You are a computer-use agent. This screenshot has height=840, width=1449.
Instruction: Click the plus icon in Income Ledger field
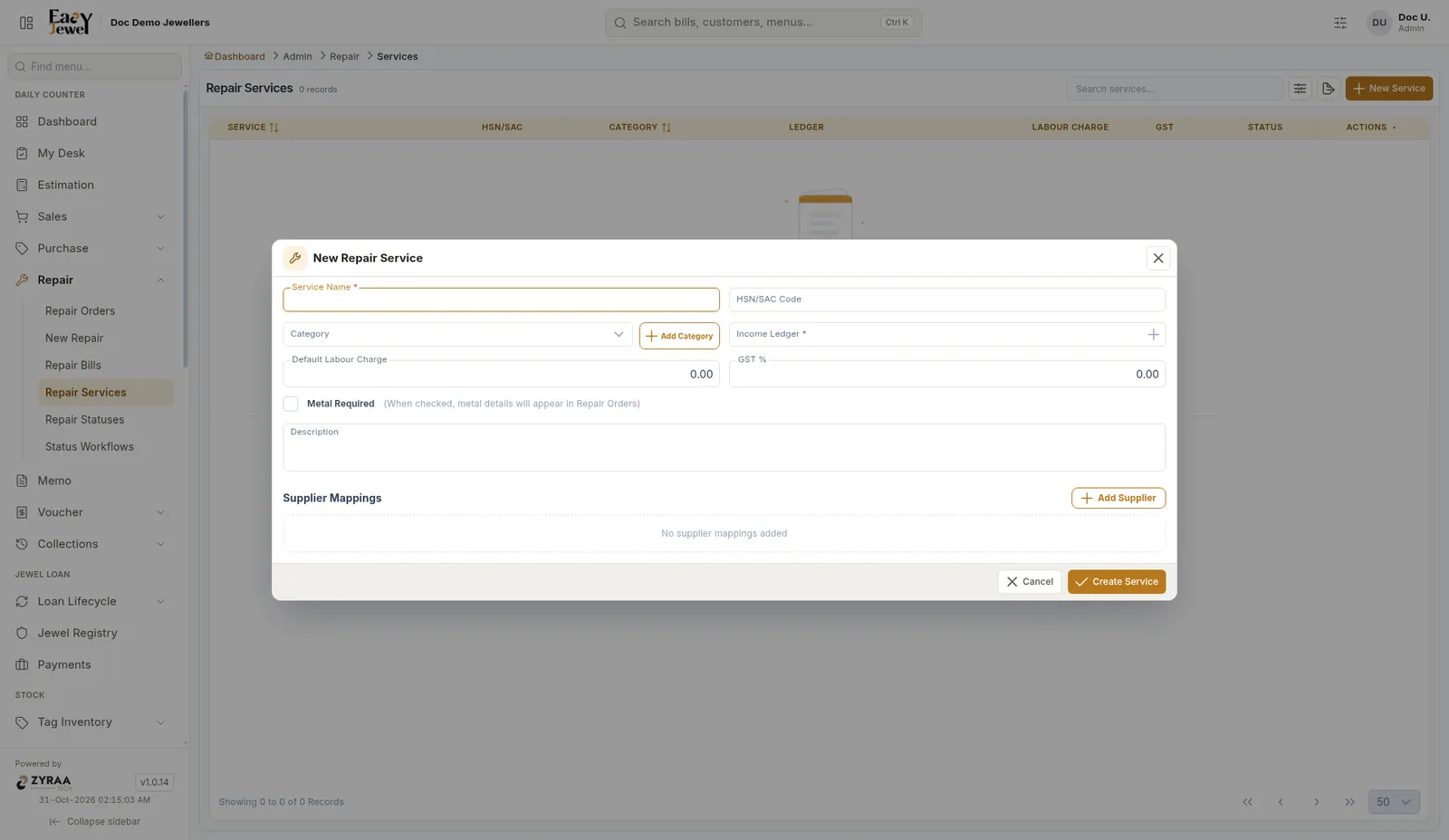coord(1153,334)
